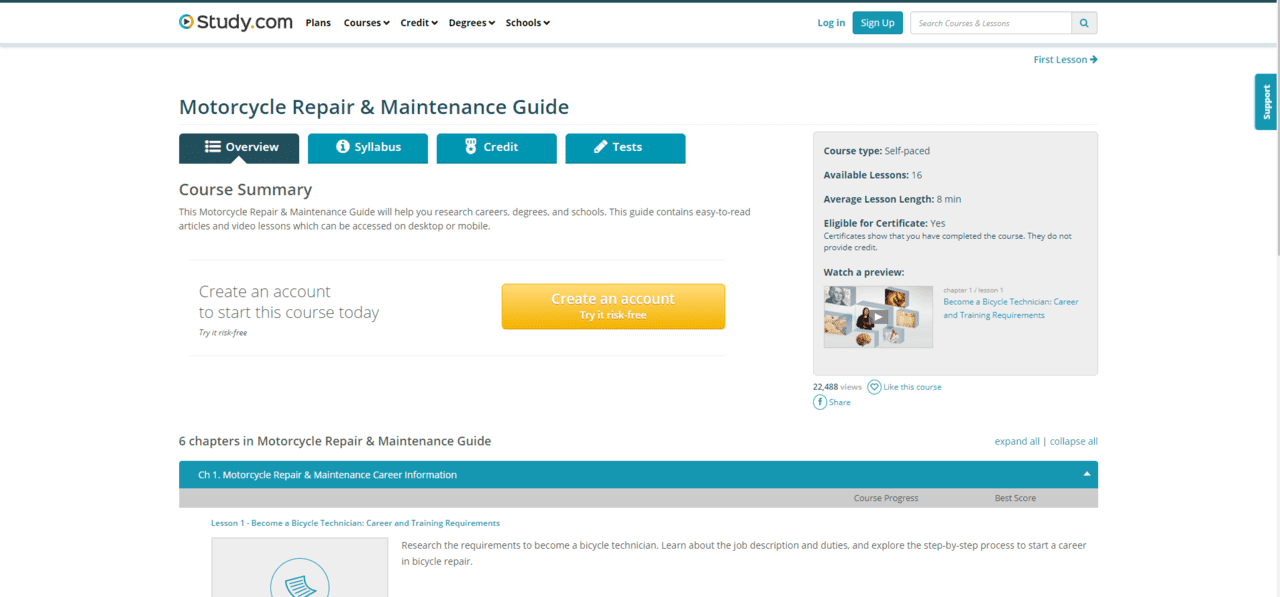Click the First Lesson link

(1066, 60)
